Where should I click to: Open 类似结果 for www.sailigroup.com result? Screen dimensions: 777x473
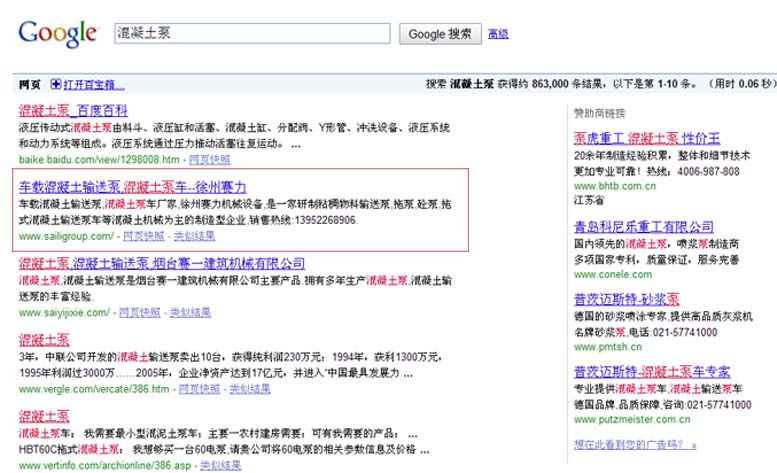pyautogui.click(x=194, y=236)
